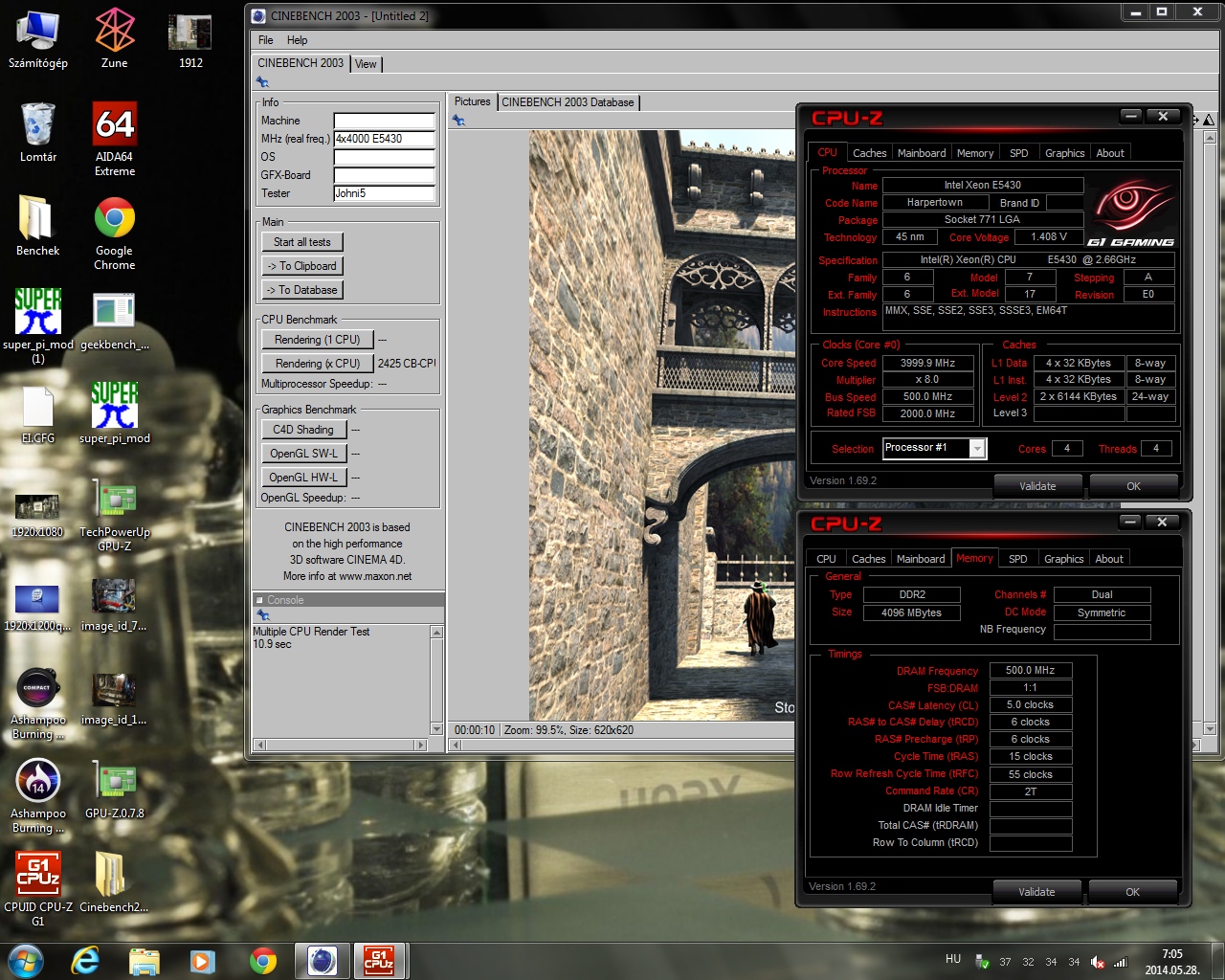Start the OpenGL SW-L test
The height and width of the screenshot is (980, 1225).
pyautogui.click(x=303, y=454)
